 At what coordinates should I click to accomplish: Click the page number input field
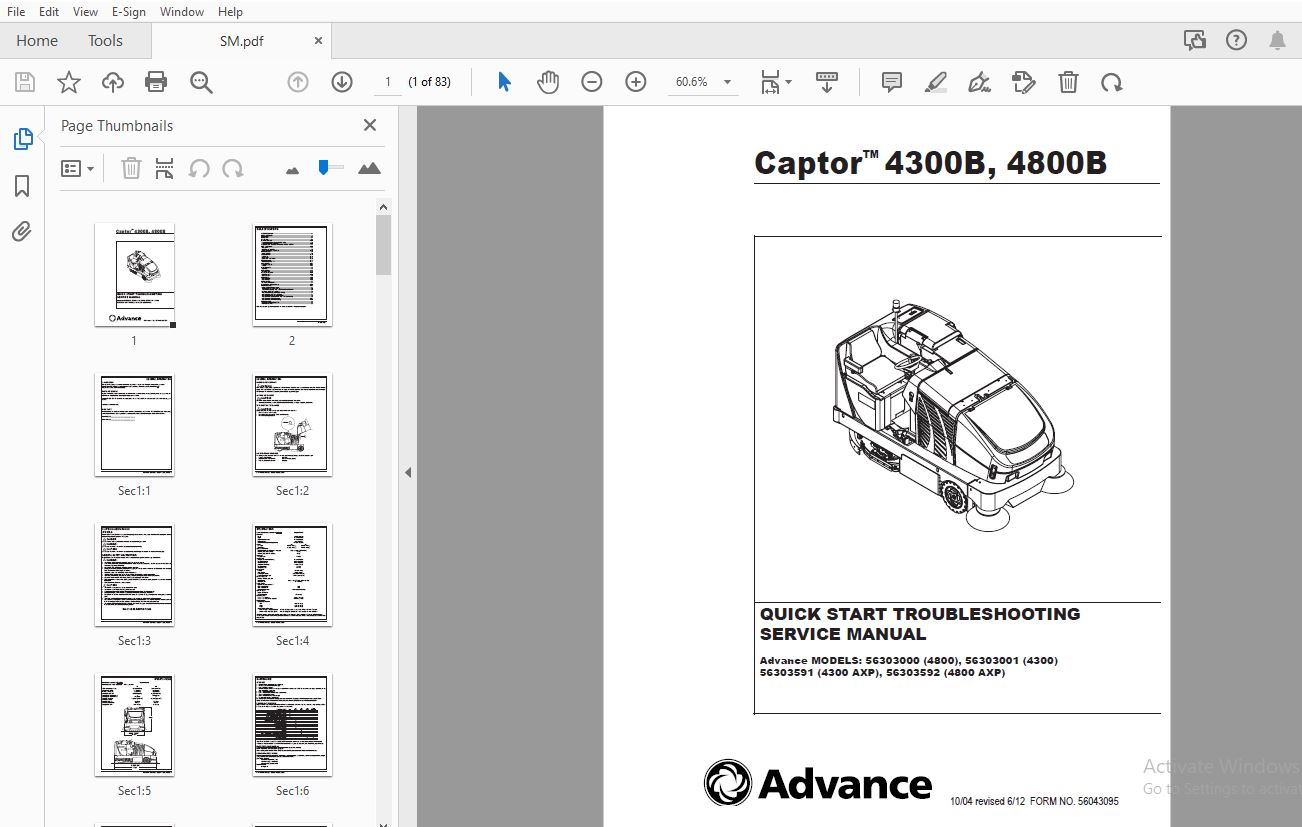(388, 82)
